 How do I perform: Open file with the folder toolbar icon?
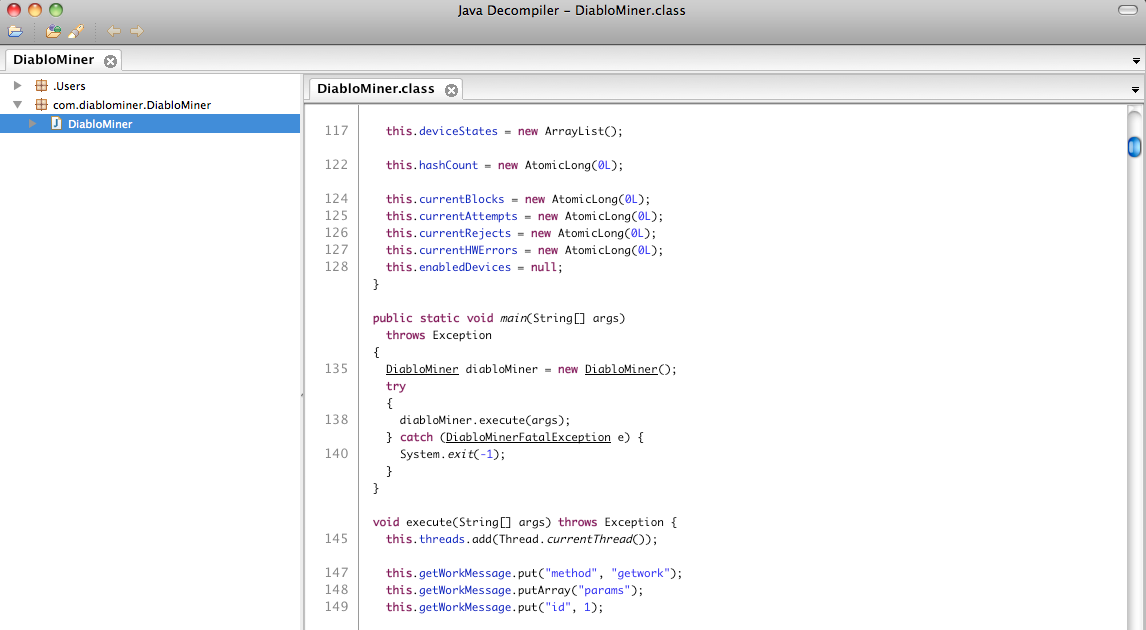click(15, 31)
